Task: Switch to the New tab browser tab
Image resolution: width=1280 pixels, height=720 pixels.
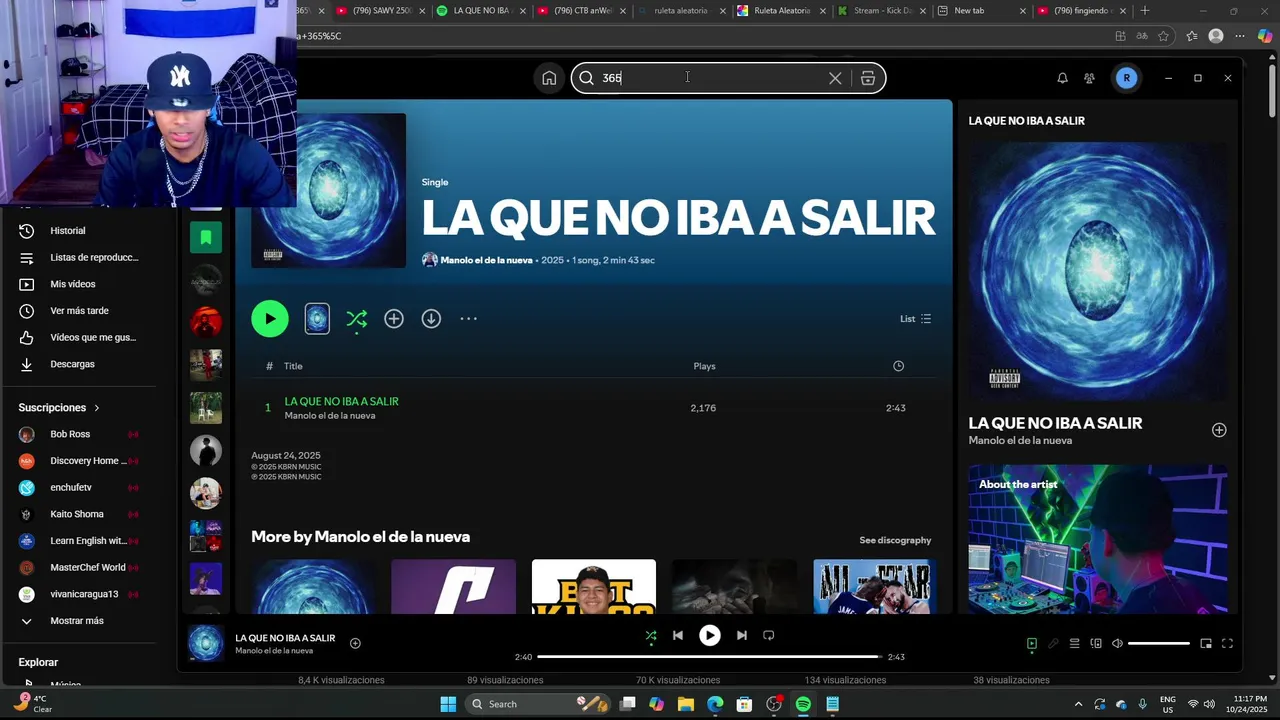Action: tap(982, 11)
